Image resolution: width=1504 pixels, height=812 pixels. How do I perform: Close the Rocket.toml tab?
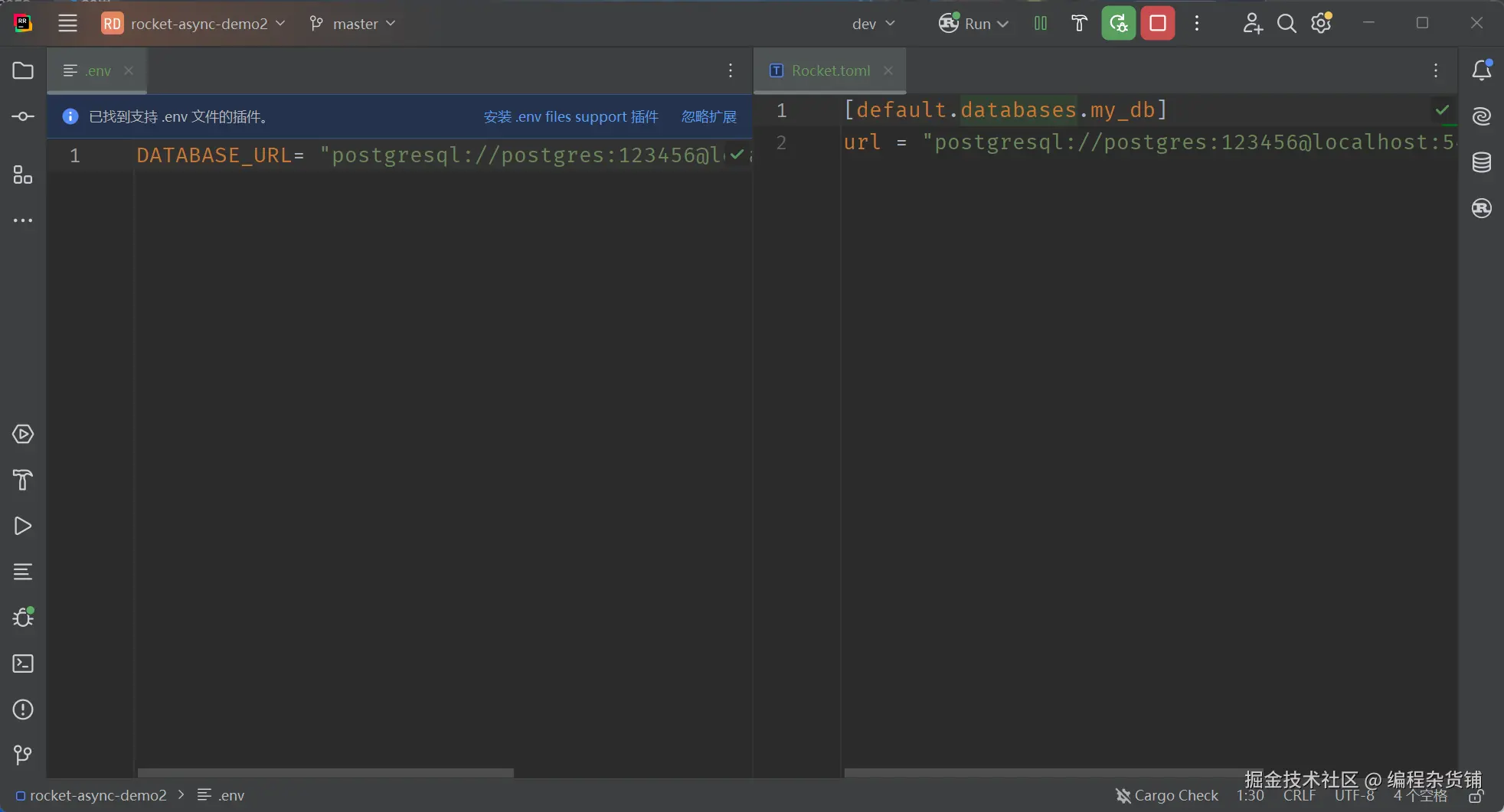coord(888,70)
